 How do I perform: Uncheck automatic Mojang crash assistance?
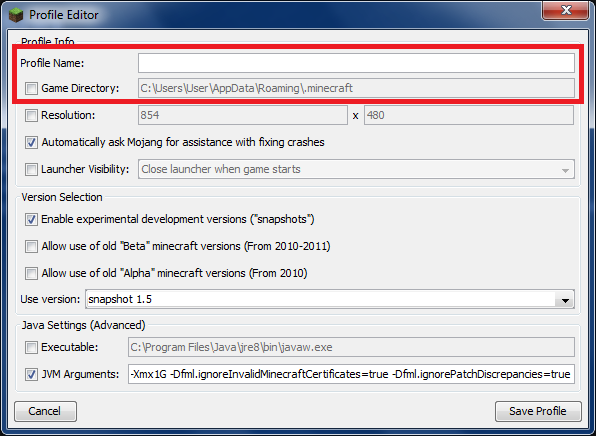tap(31, 143)
